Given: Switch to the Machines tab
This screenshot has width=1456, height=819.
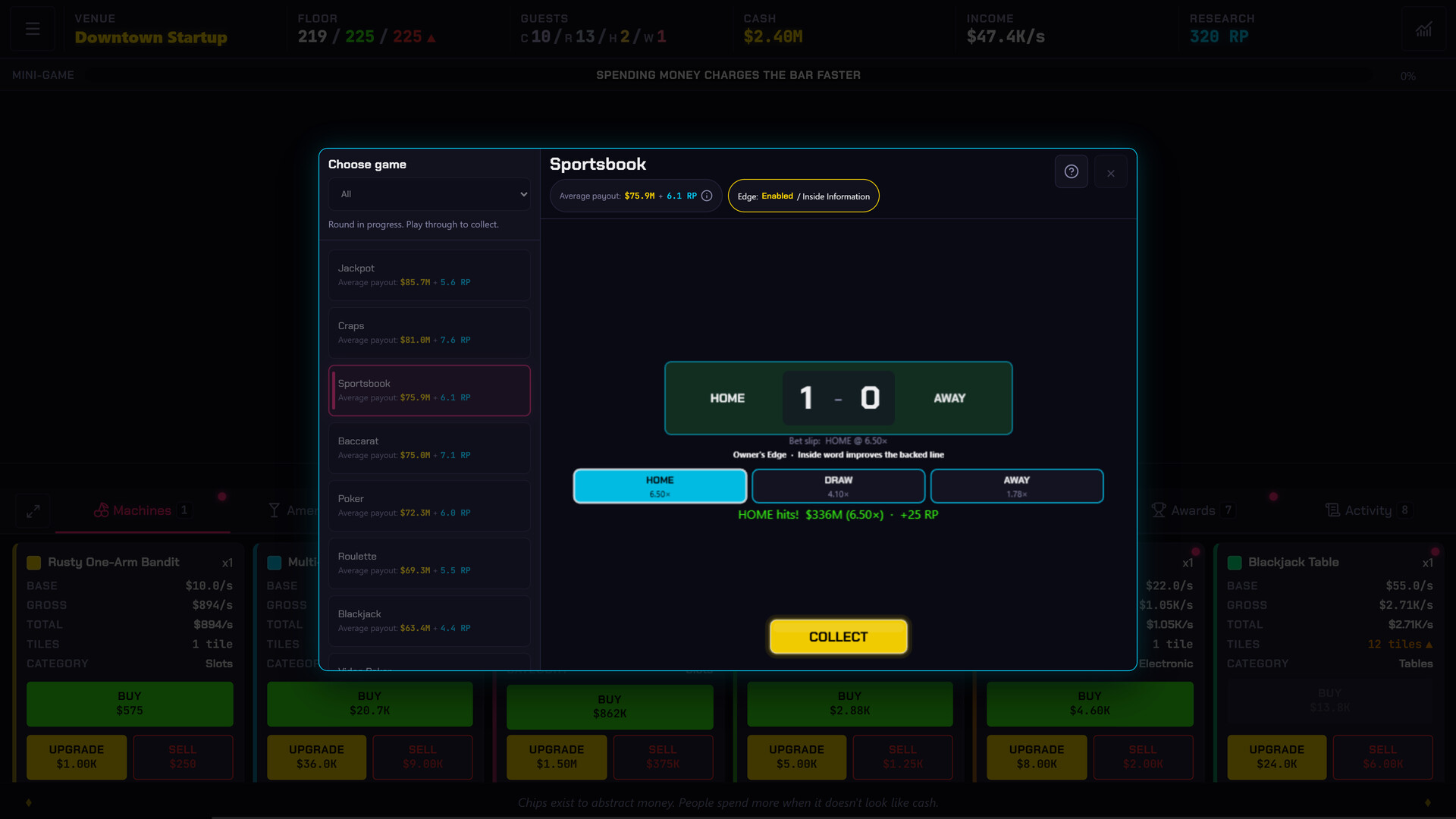Looking at the screenshot, I should click(x=143, y=510).
